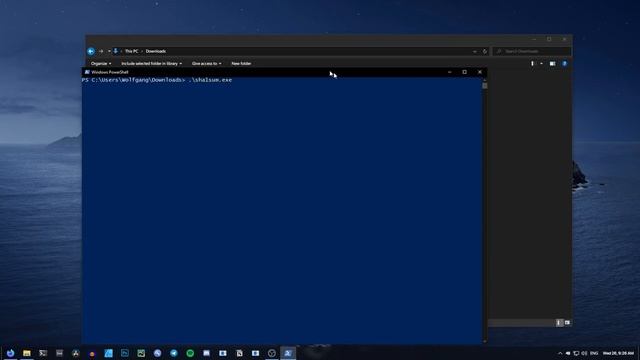Click the Forward arrow in File Explorer
The width and height of the screenshot is (640, 360).
101,51
